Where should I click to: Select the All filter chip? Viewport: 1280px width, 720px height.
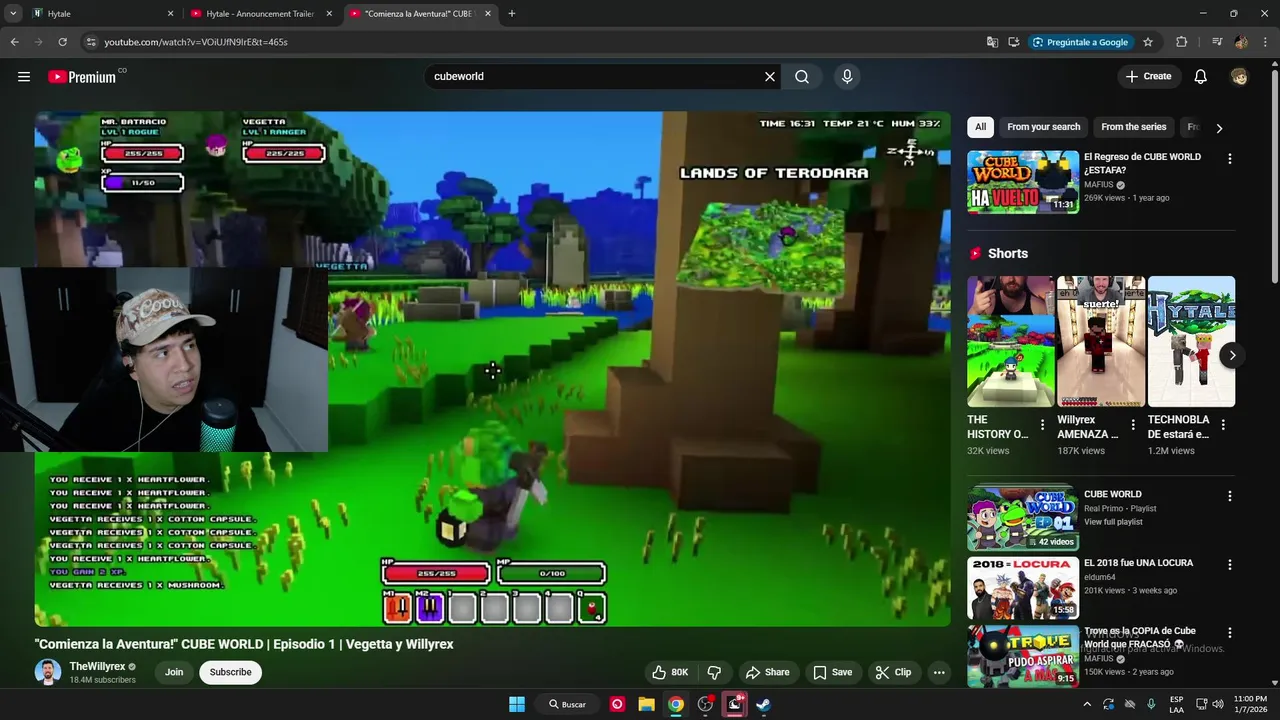pyautogui.click(x=980, y=127)
